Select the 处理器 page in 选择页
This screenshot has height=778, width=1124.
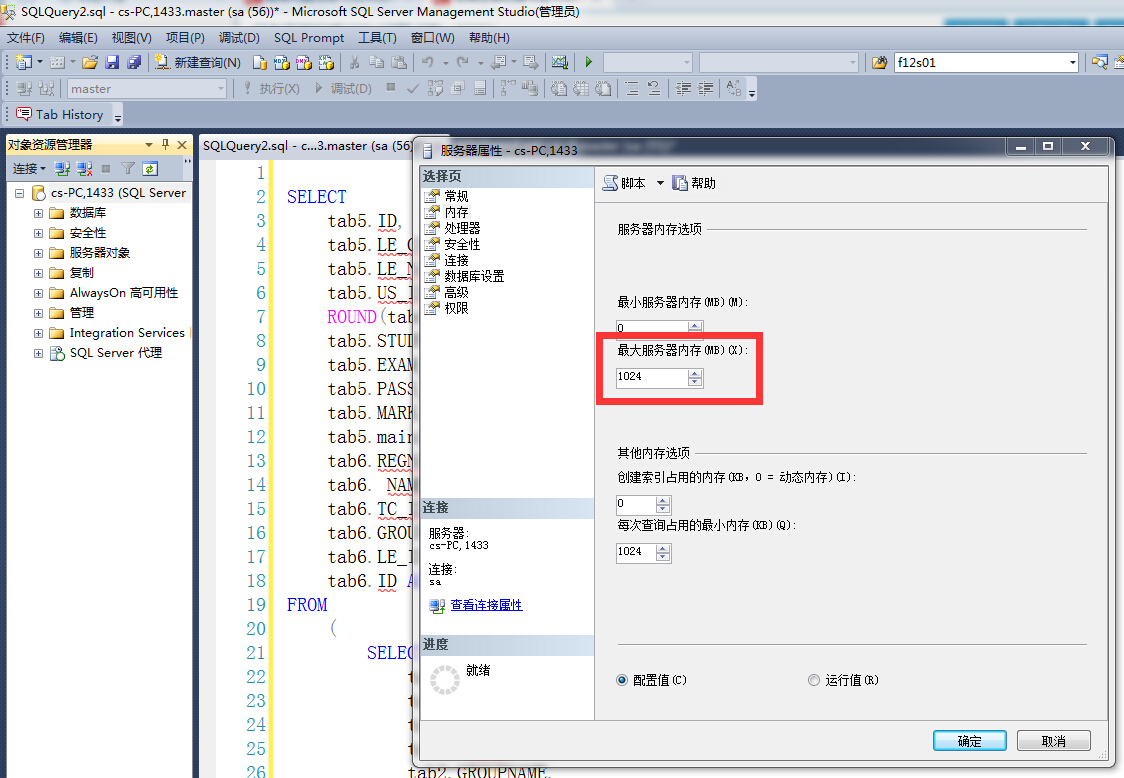tap(462, 228)
